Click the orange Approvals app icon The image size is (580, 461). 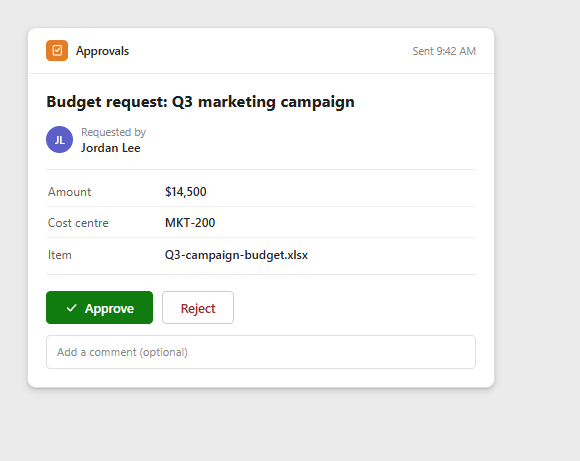pos(57,50)
